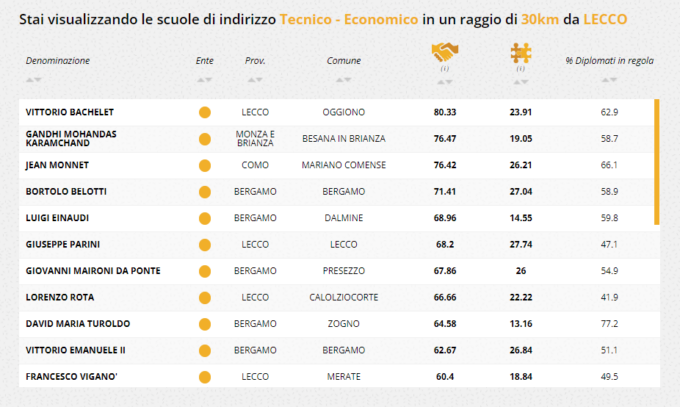The height and width of the screenshot is (407, 680).
Task: Click the orange vertical scrollbar on right
Action: click(x=657, y=160)
